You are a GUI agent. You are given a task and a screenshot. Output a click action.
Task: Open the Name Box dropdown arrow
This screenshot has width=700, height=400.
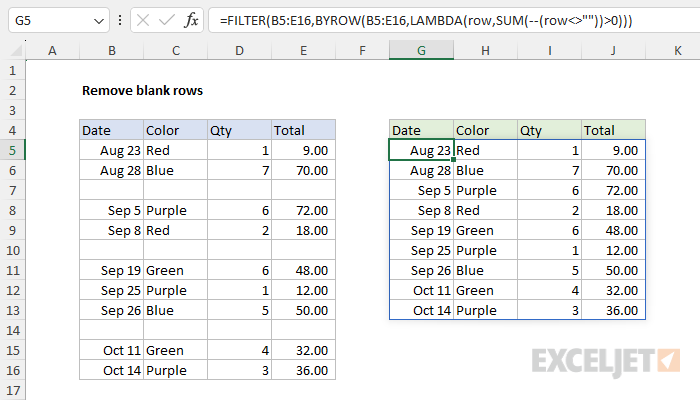(x=99, y=21)
